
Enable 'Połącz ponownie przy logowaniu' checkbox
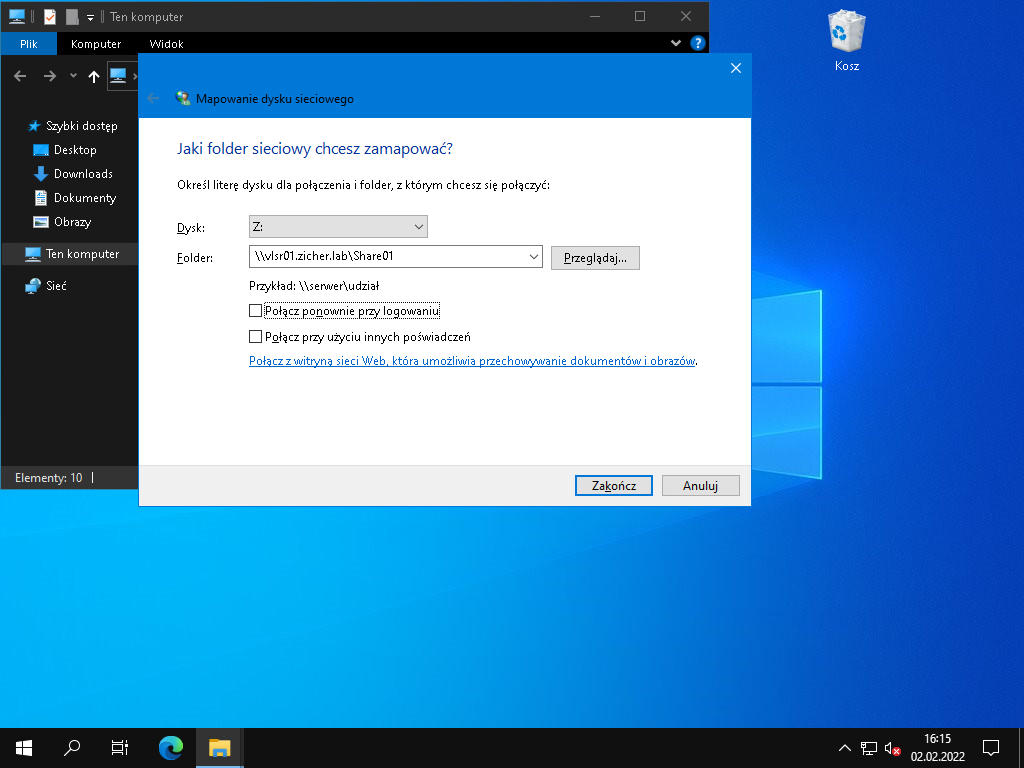(256, 311)
